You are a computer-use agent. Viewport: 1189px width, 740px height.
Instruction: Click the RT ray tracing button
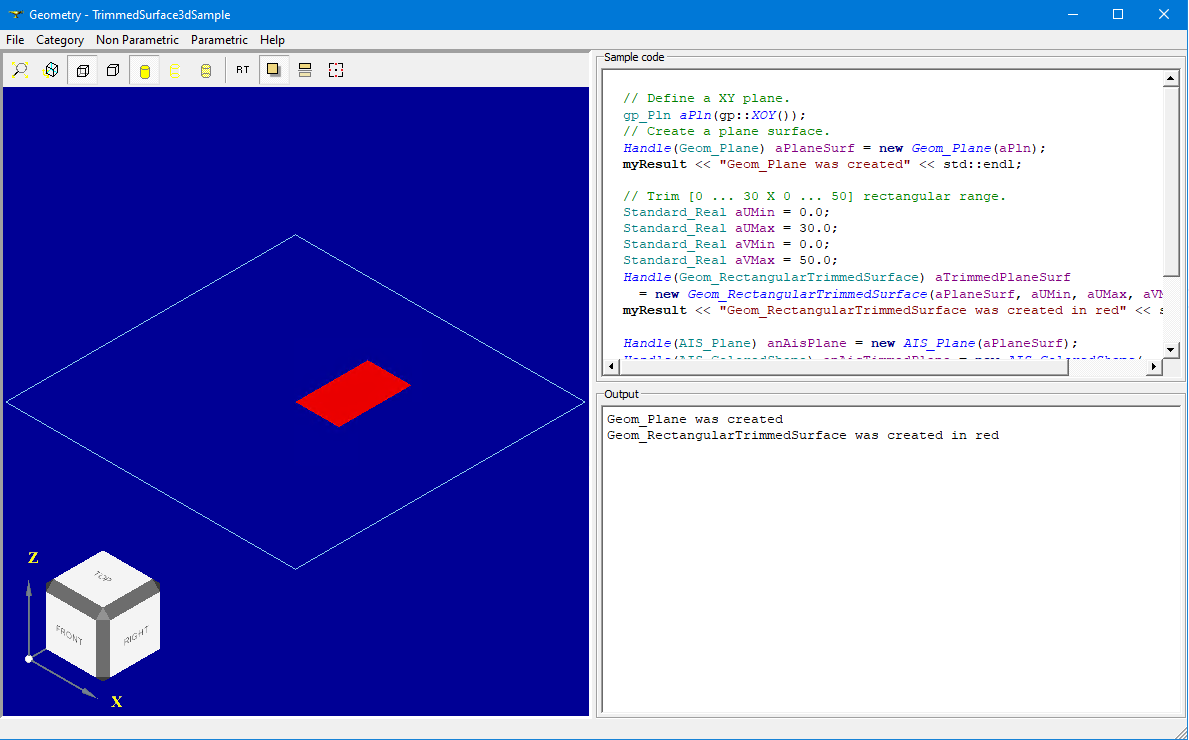[x=243, y=70]
